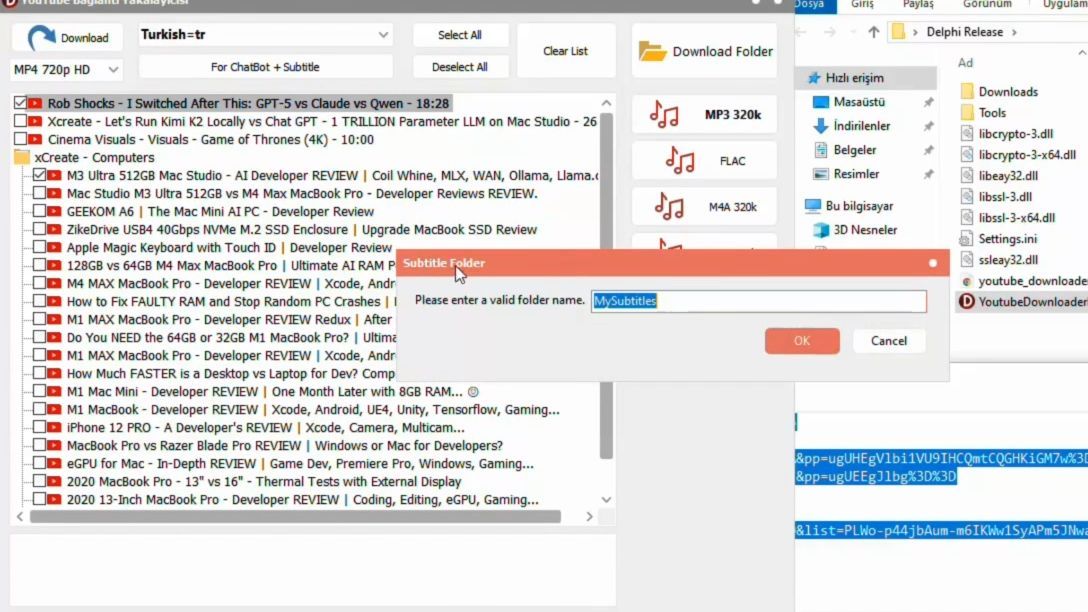Select the iPhone 12 PRO video row

[x=266, y=427]
